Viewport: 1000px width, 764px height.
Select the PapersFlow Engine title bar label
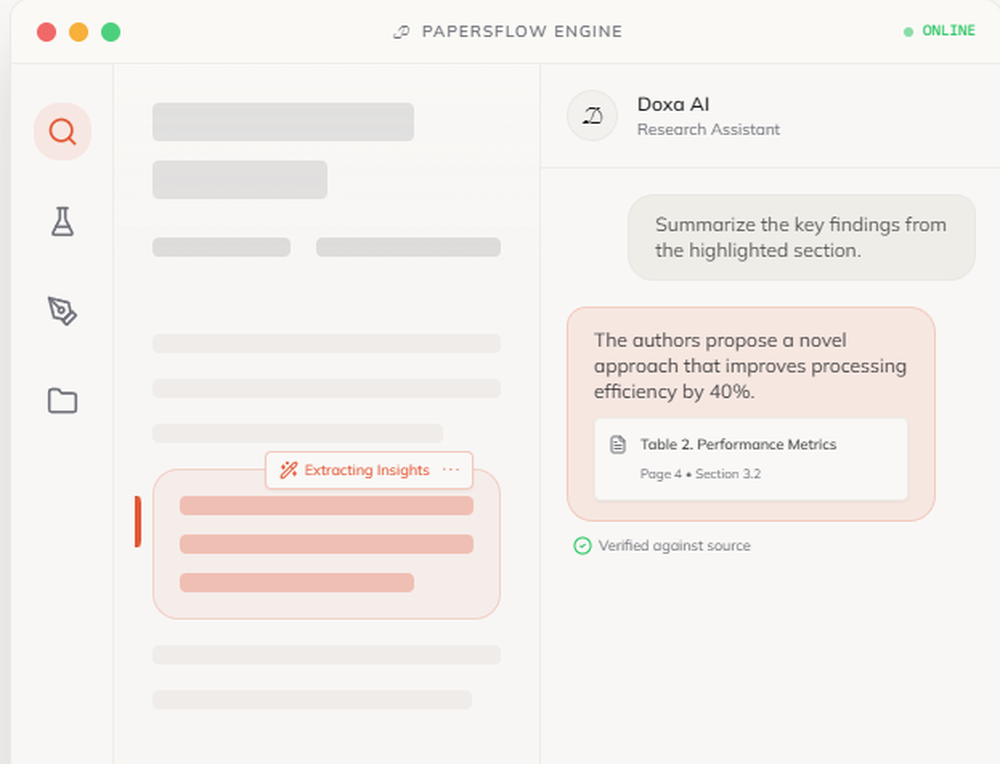[521, 31]
